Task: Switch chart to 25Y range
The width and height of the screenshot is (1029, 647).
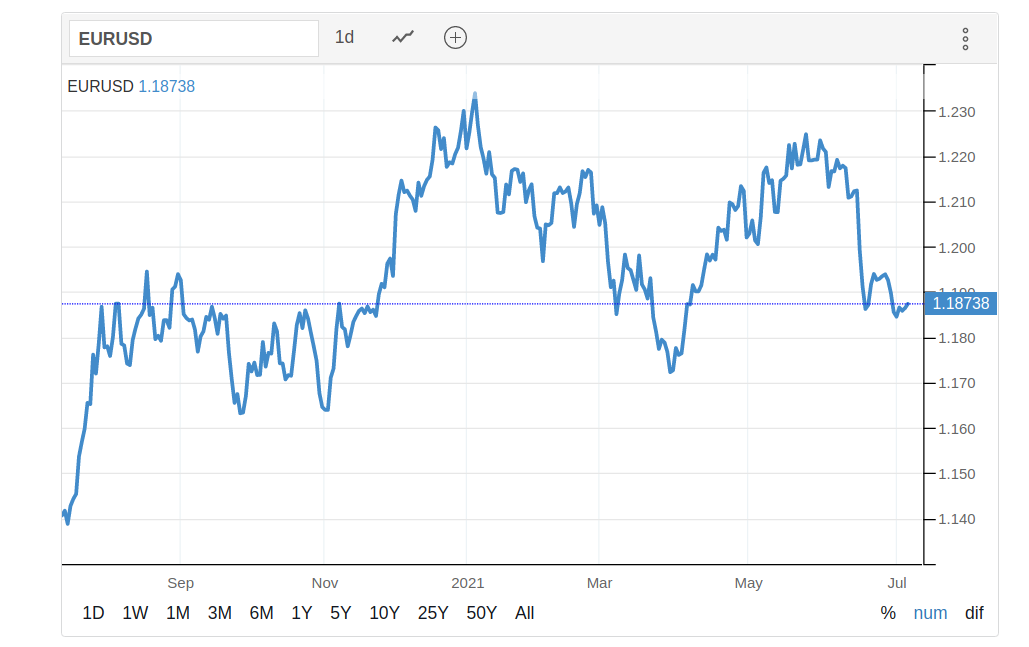Action: pyautogui.click(x=433, y=613)
